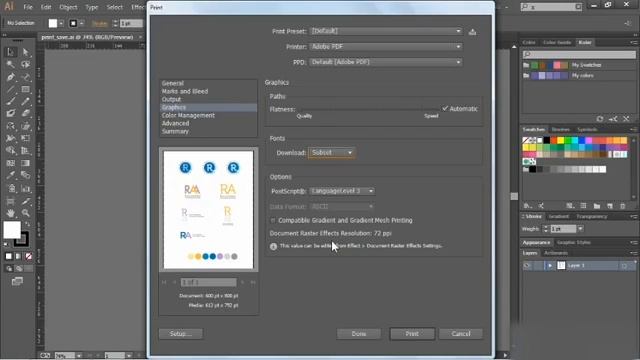Select the Magic Wand tool
The width and height of the screenshot is (640, 360).
(x=11, y=64)
